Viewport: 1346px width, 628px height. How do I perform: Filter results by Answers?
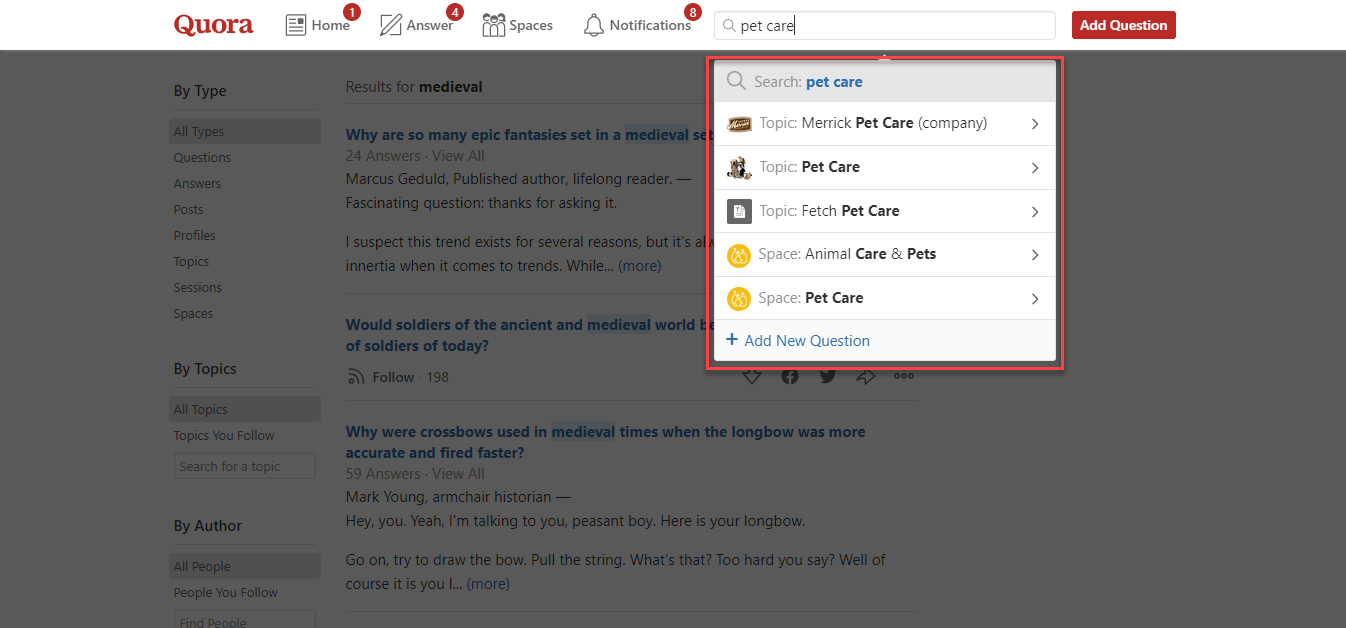tap(197, 183)
